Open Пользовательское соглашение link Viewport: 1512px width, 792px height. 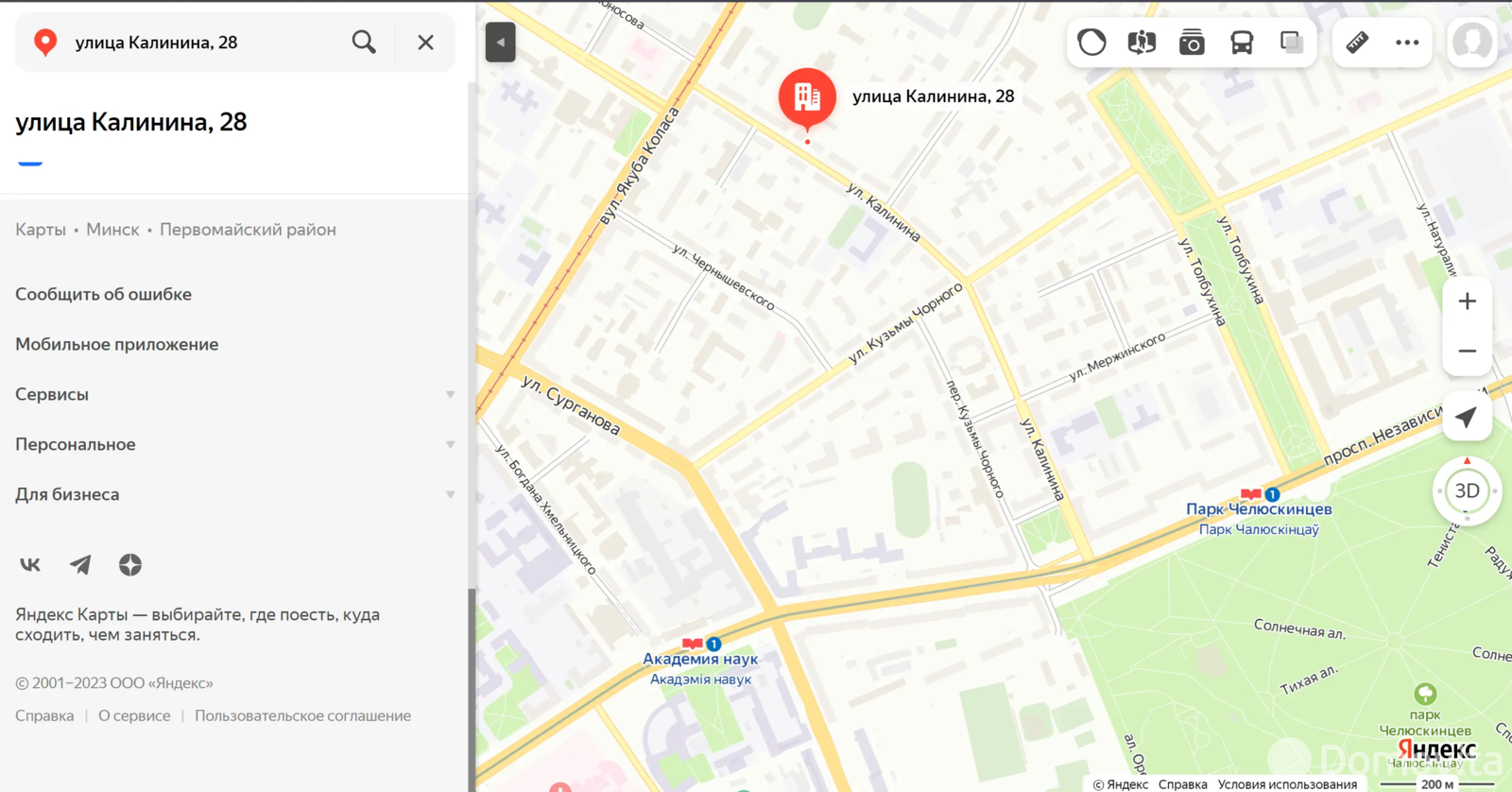click(x=302, y=715)
